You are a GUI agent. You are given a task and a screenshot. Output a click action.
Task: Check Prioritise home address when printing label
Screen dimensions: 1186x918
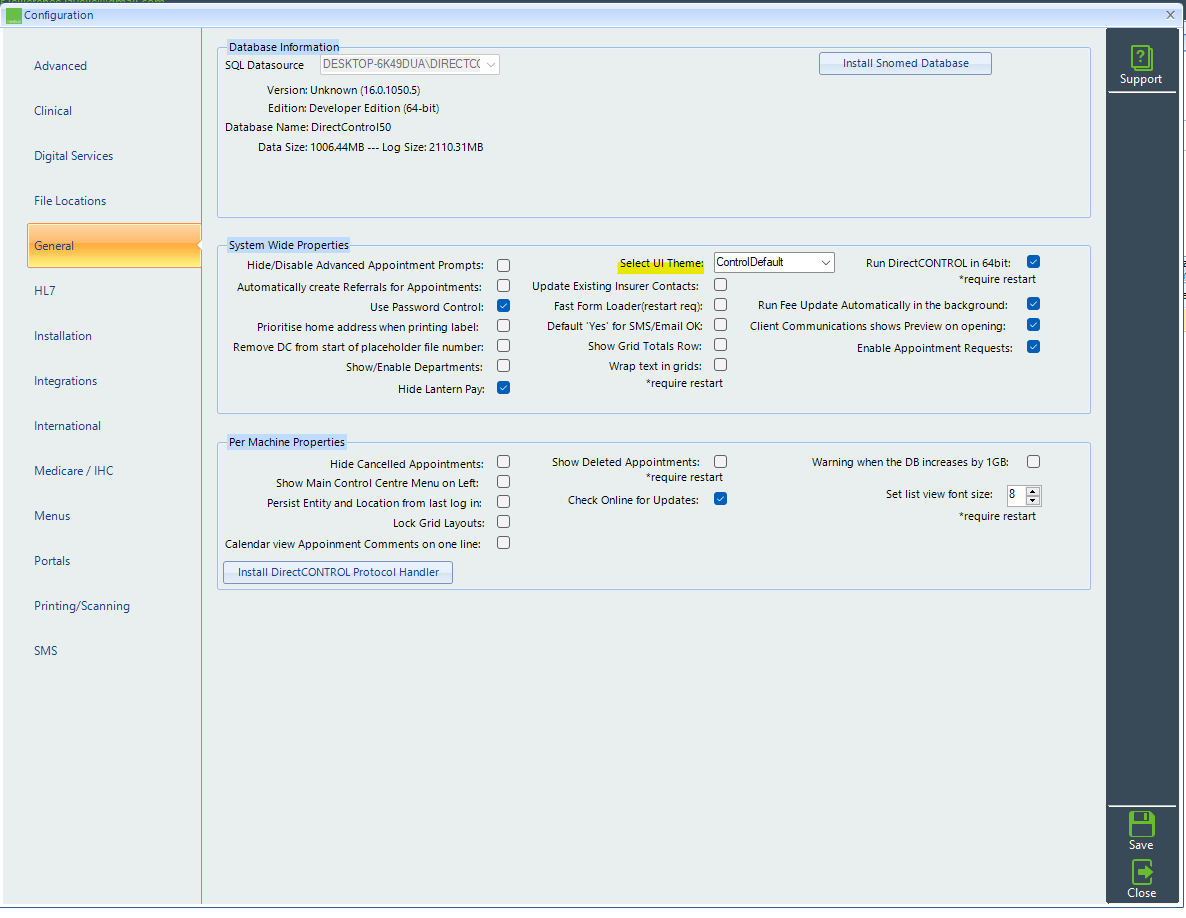pos(503,326)
